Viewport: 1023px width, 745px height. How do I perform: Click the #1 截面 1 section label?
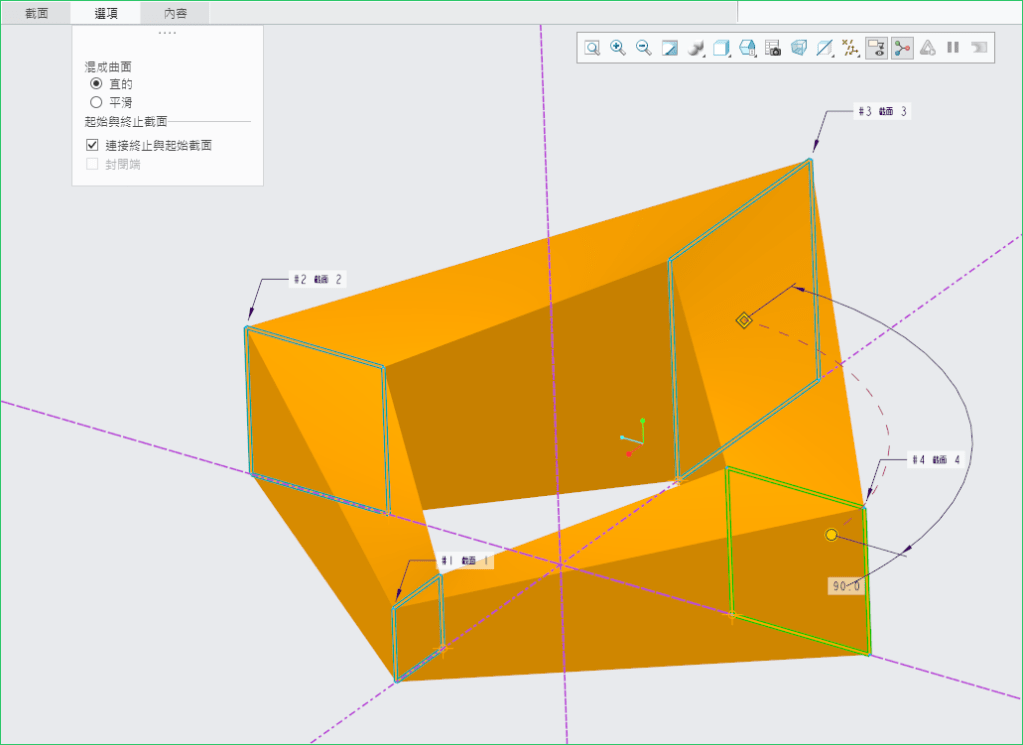[x=464, y=561]
